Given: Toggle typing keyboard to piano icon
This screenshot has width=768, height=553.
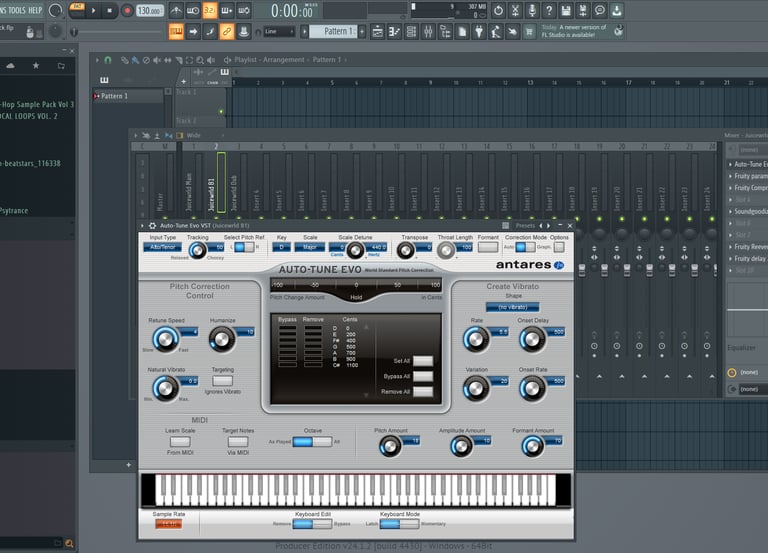Looking at the screenshot, I should pyautogui.click(x=176, y=32).
